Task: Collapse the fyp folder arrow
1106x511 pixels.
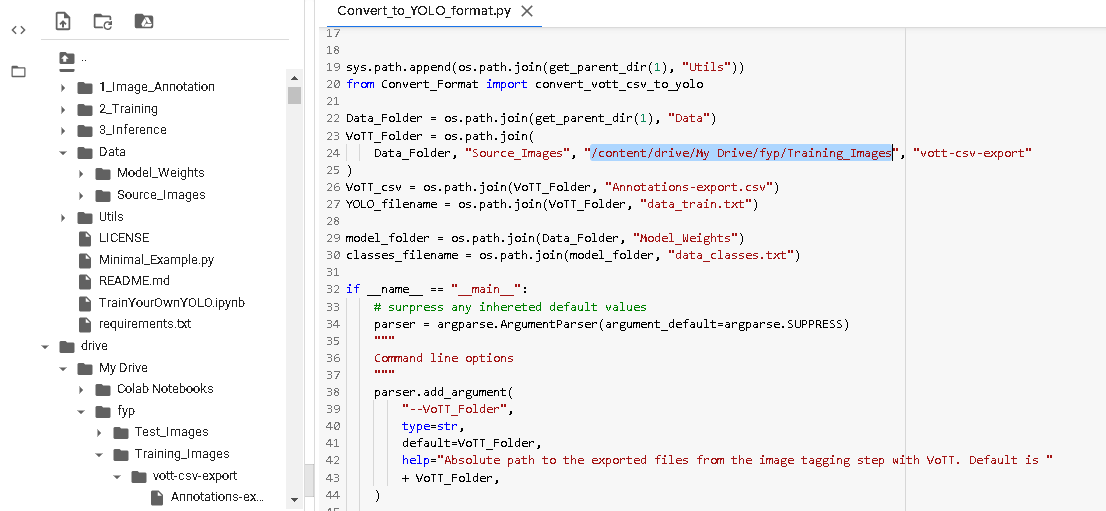Action: 81,411
